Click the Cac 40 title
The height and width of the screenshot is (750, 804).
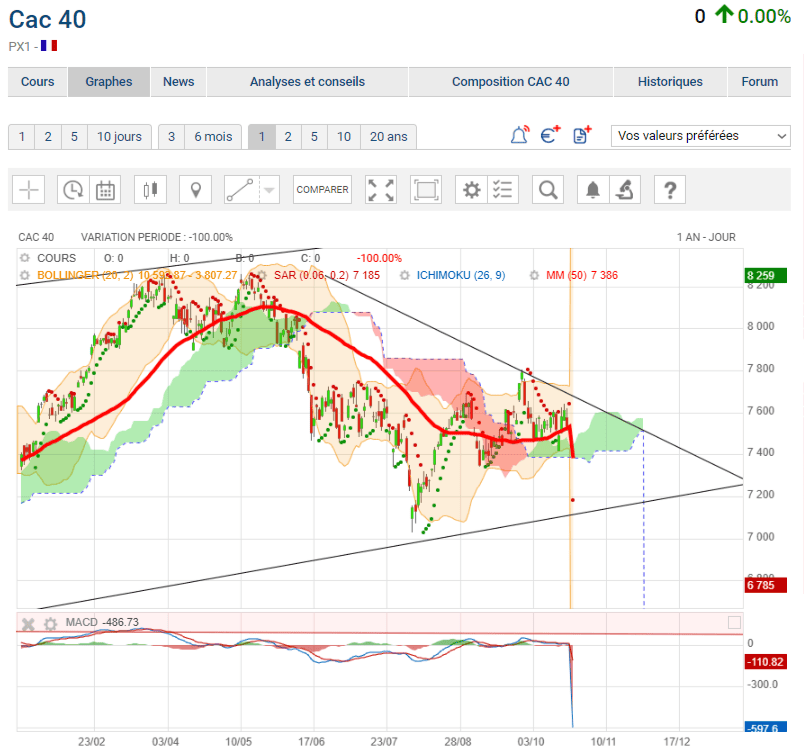click(x=48, y=20)
